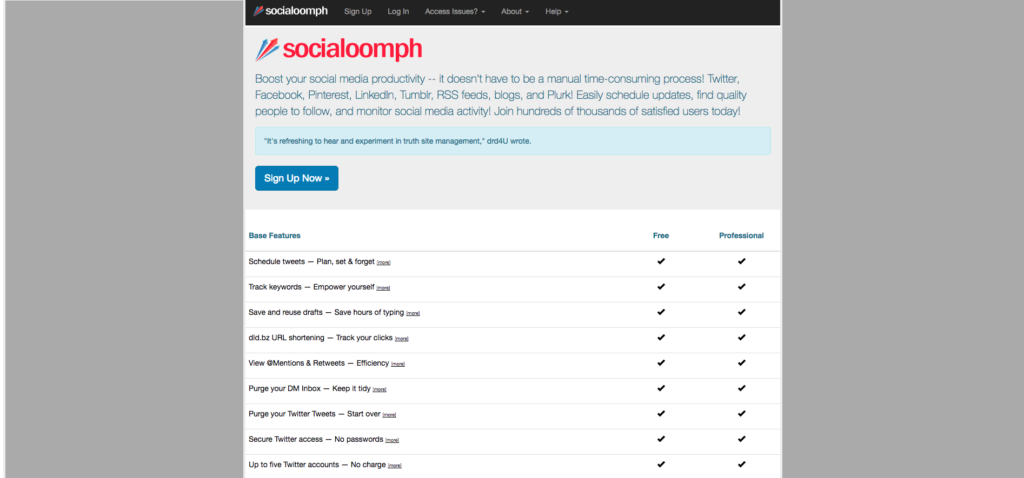Click the socialoomph logo in navbar
The height and width of the screenshot is (478, 1024).
pos(291,11)
